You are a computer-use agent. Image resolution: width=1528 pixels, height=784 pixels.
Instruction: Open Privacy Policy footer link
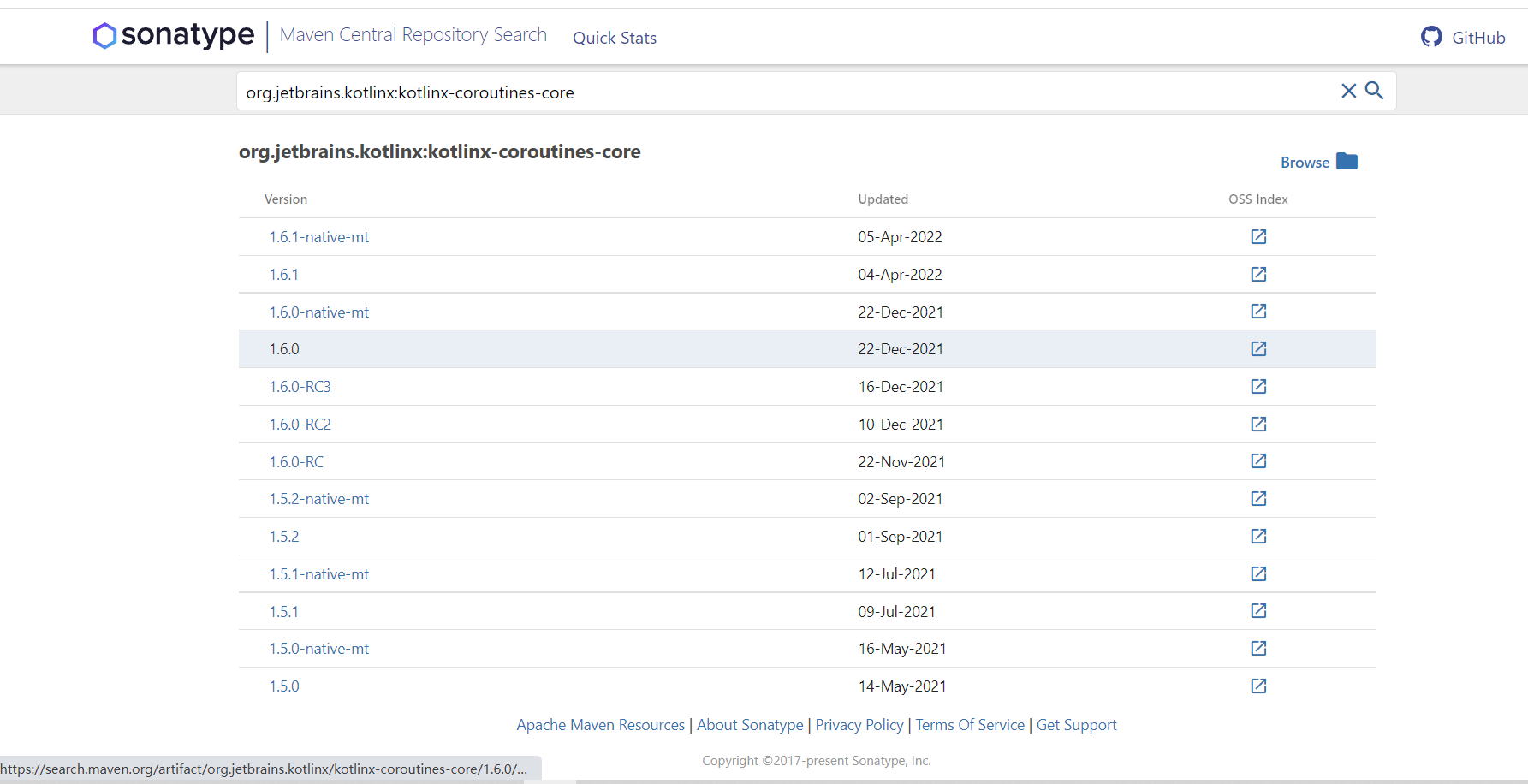tap(859, 725)
